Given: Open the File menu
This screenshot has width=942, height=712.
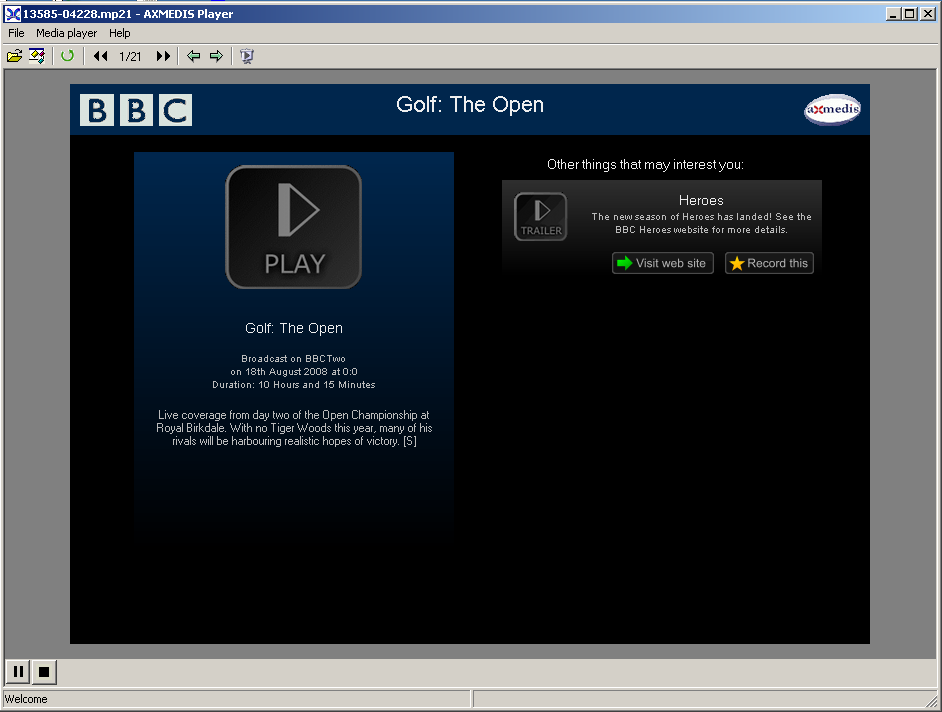Looking at the screenshot, I should pyautogui.click(x=16, y=33).
